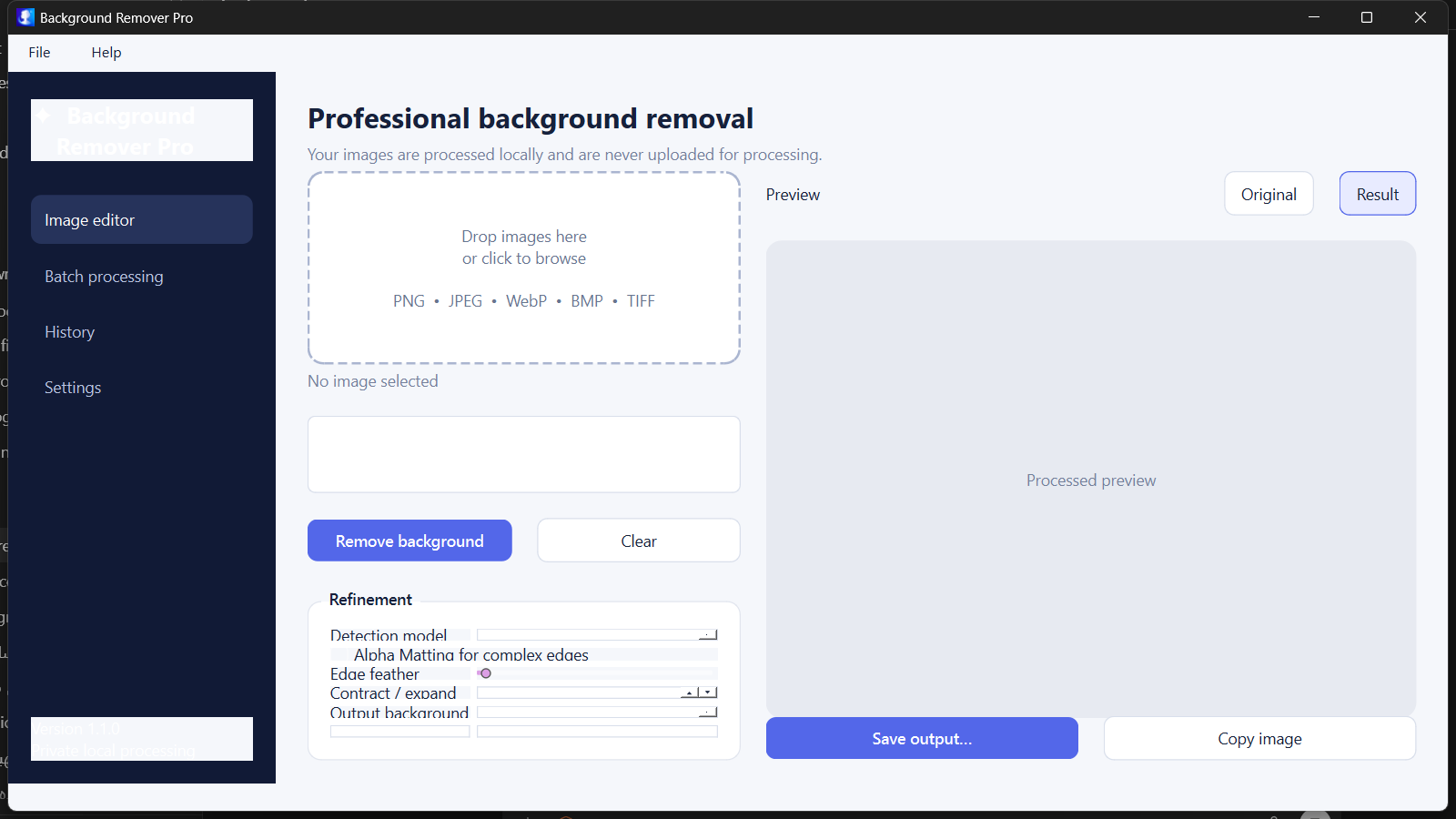The height and width of the screenshot is (819, 1456).
Task: Click the Processed preview area
Action: click(x=1091, y=479)
